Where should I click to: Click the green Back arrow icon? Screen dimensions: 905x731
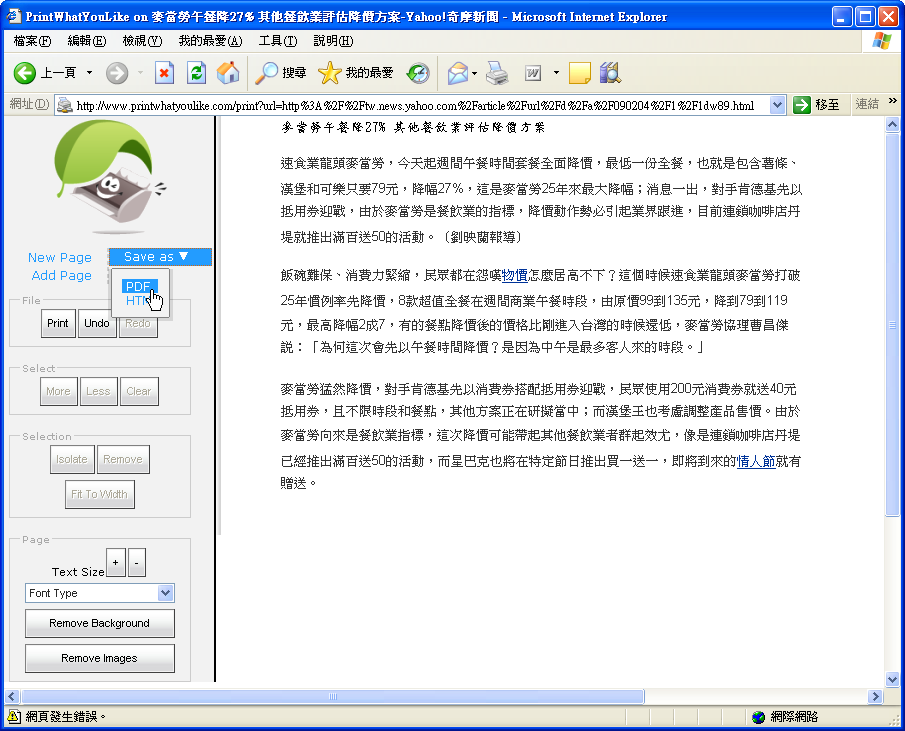pos(25,73)
